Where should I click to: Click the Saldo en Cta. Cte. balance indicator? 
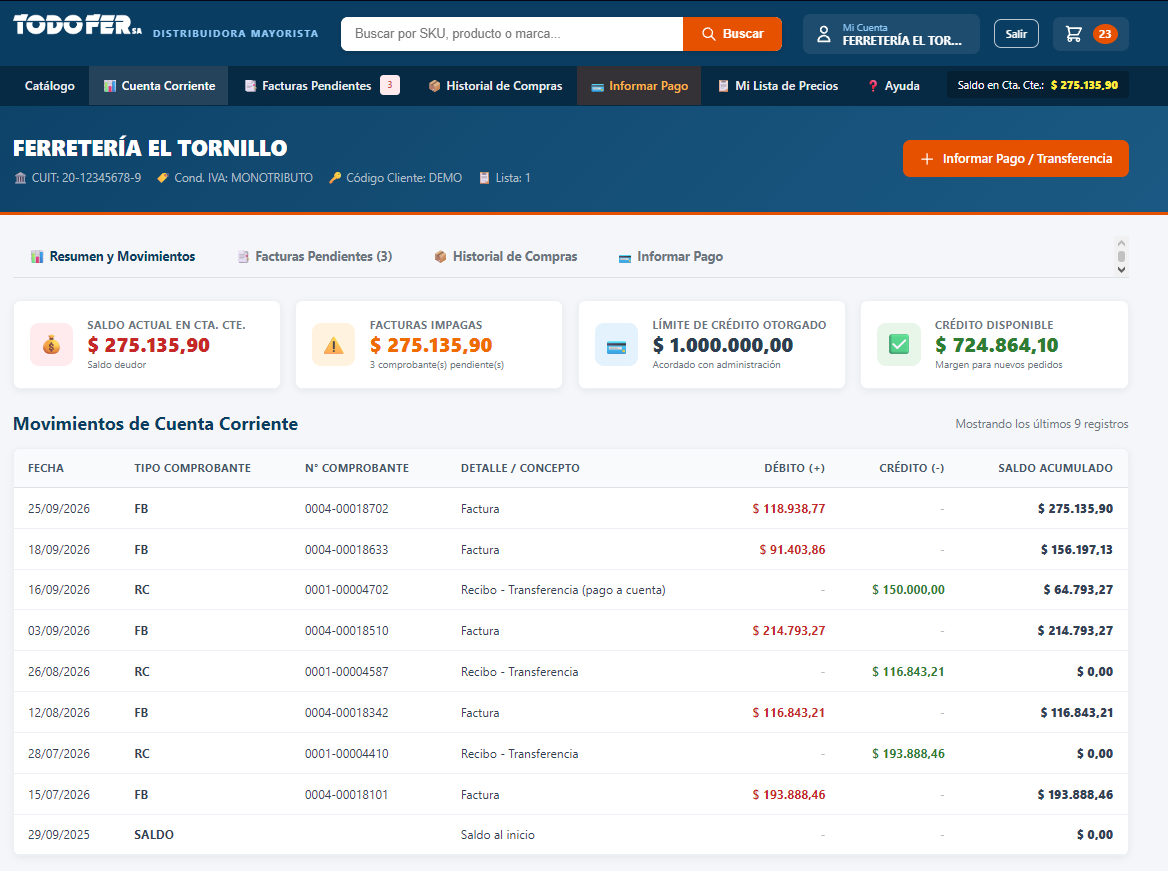coord(1038,85)
